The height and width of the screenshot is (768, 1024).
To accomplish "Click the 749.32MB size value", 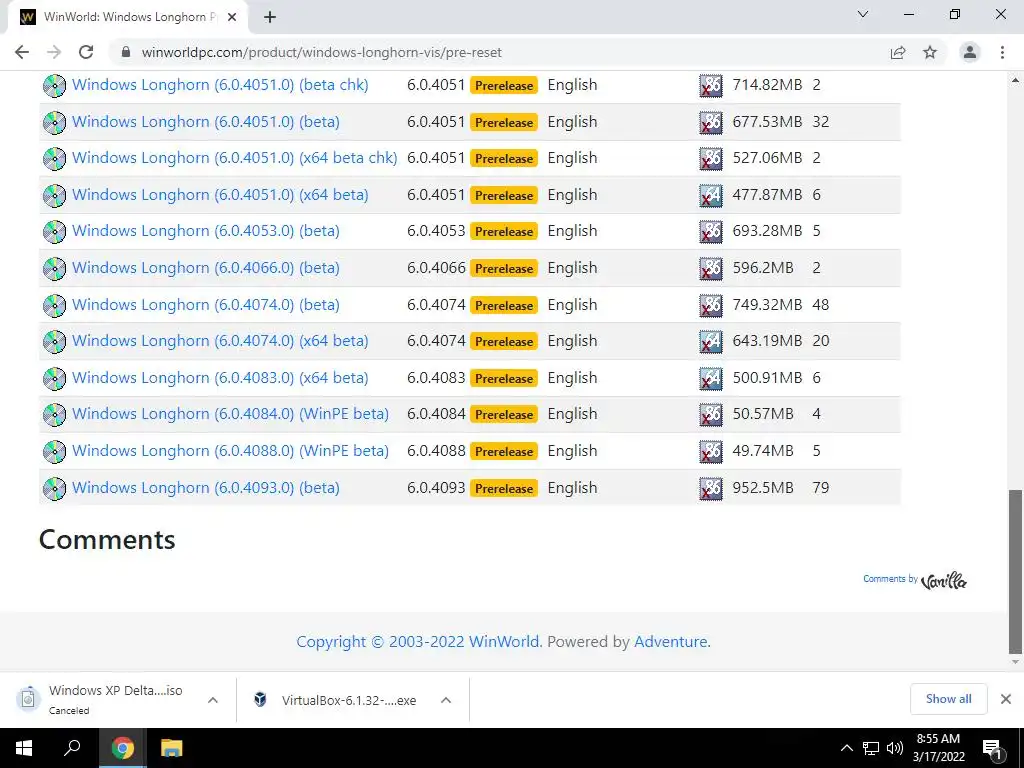I will click(767, 305).
